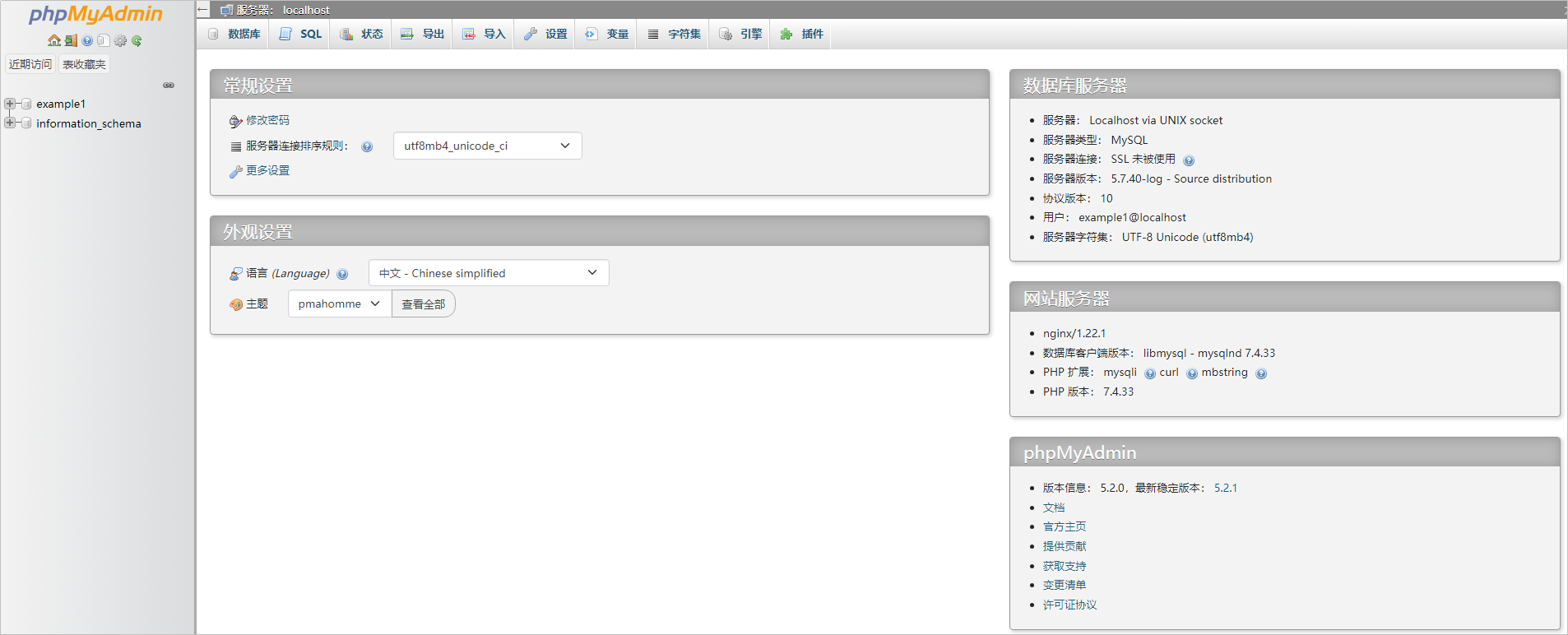
Task: Toggle the link with main panel chain icon
Action: [x=169, y=86]
